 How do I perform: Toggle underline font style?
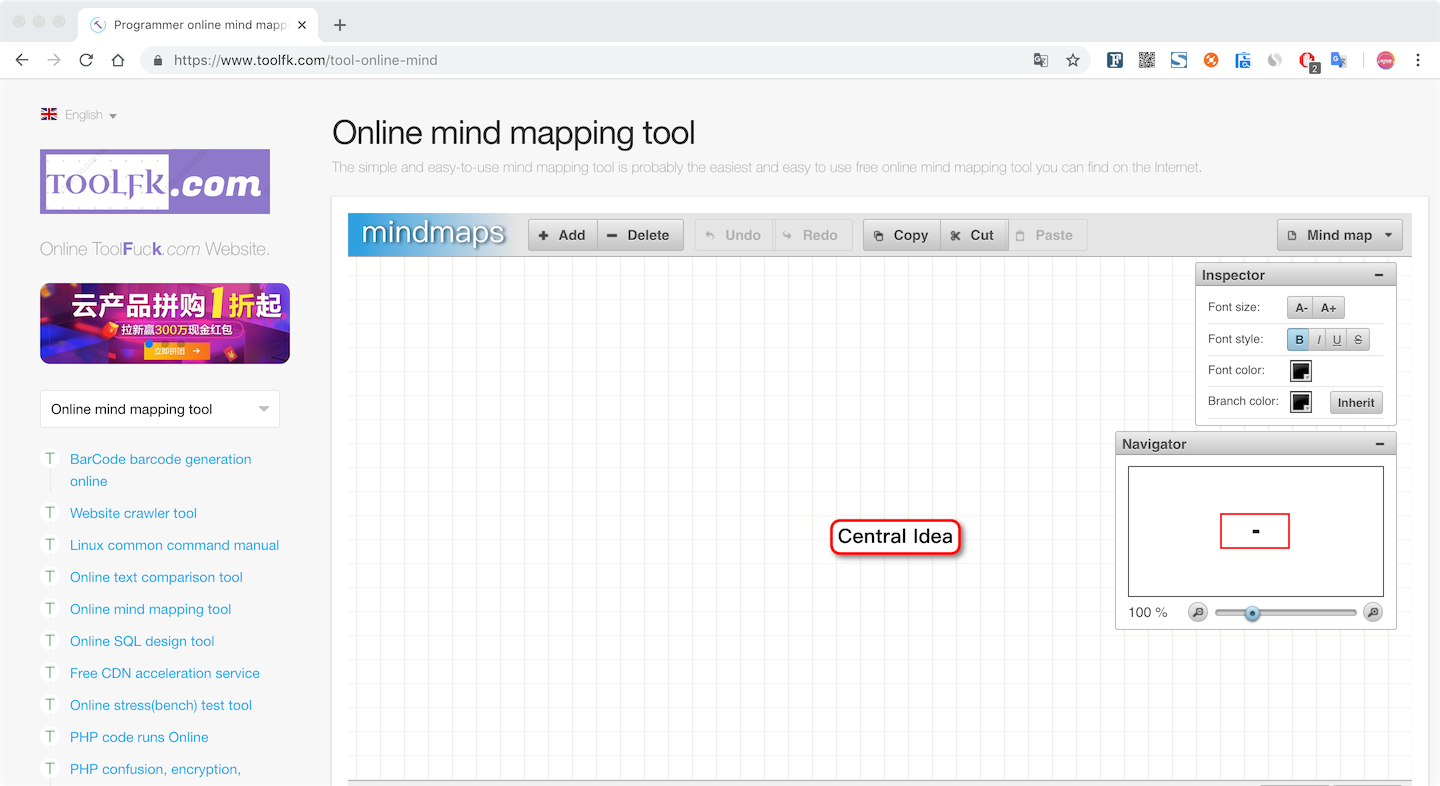(x=1337, y=340)
